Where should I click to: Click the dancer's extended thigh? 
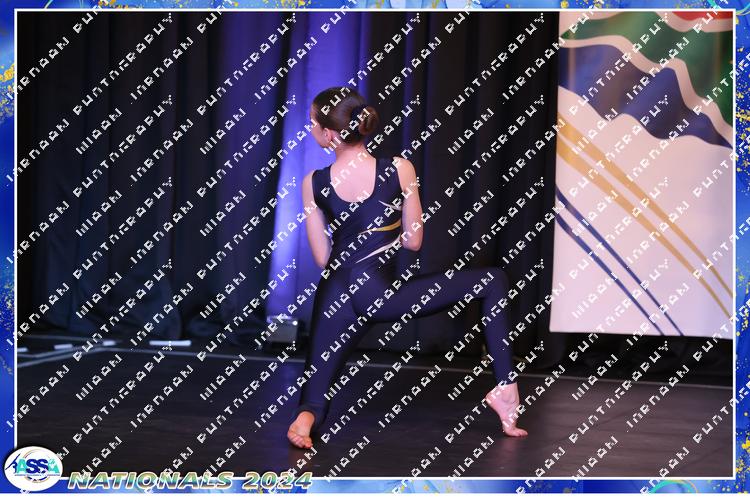pos(440,290)
